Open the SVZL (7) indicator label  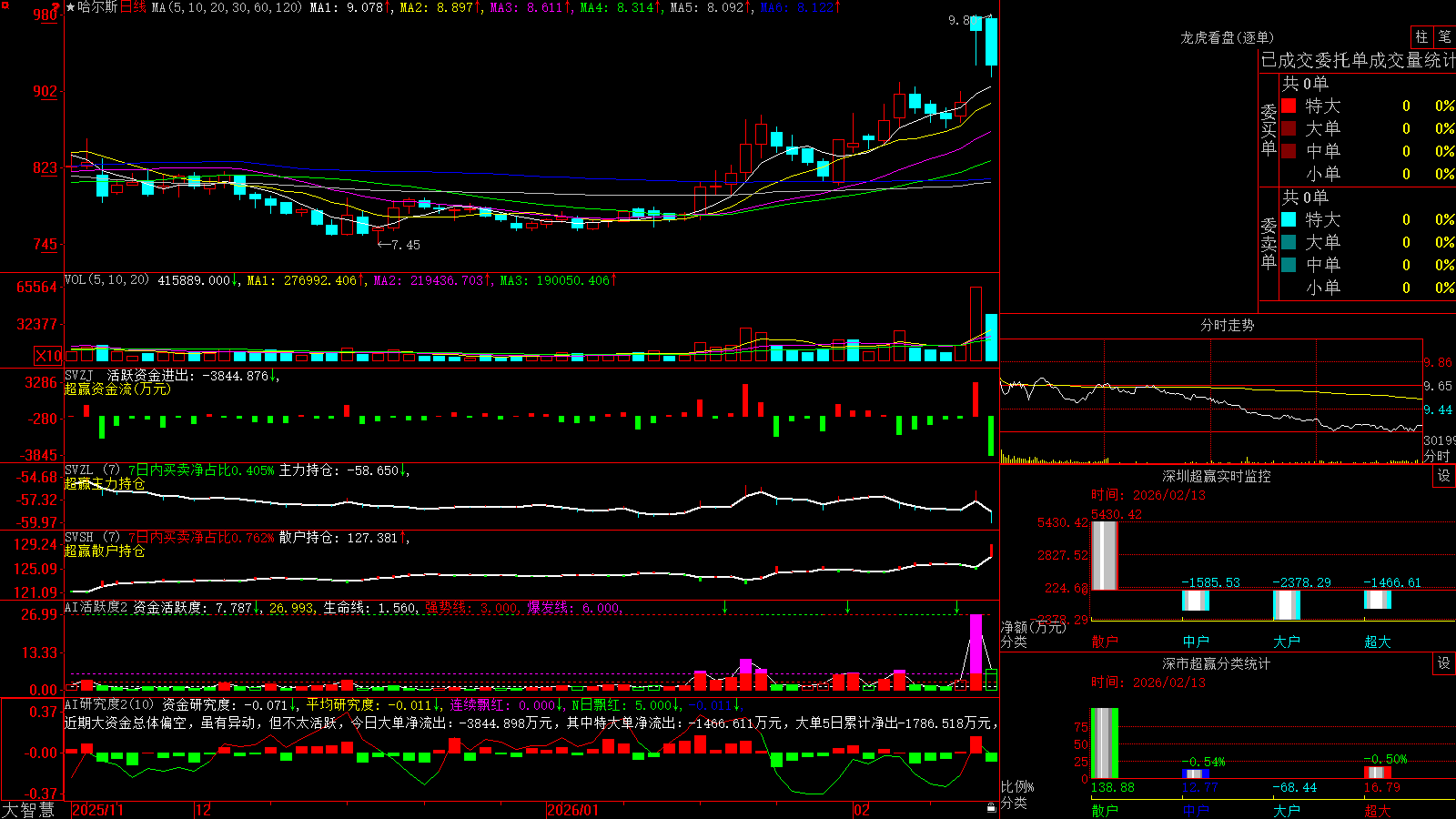92,470
